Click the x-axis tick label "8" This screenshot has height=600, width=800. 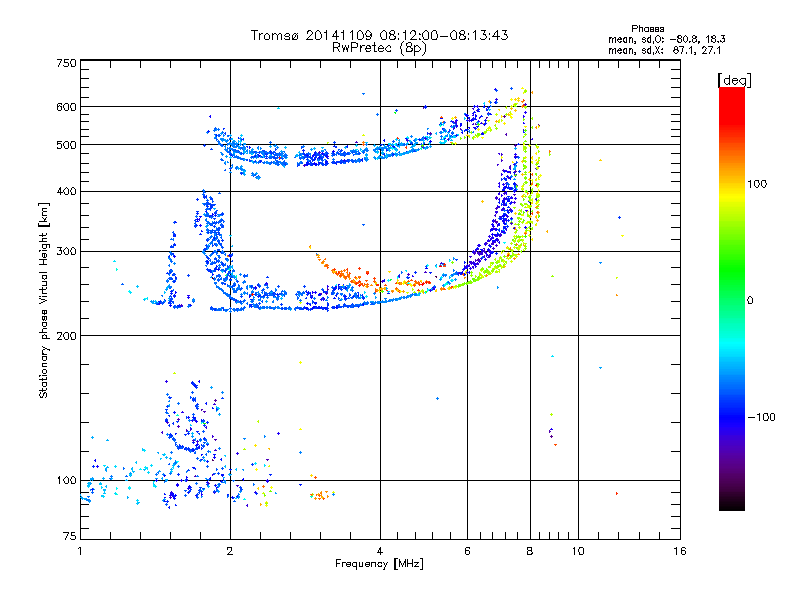pos(530,551)
